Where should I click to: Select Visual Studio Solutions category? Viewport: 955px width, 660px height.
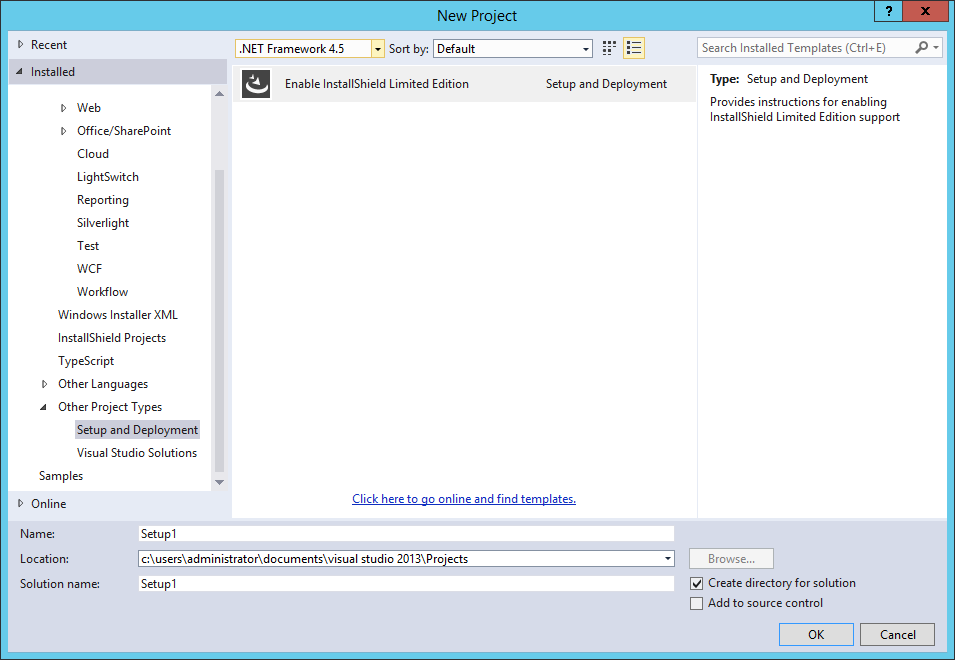pyautogui.click(x=137, y=453)
